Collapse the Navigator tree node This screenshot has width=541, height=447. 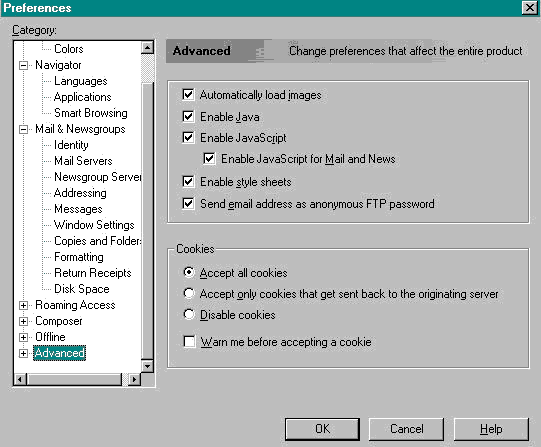(x=23, y=66)
